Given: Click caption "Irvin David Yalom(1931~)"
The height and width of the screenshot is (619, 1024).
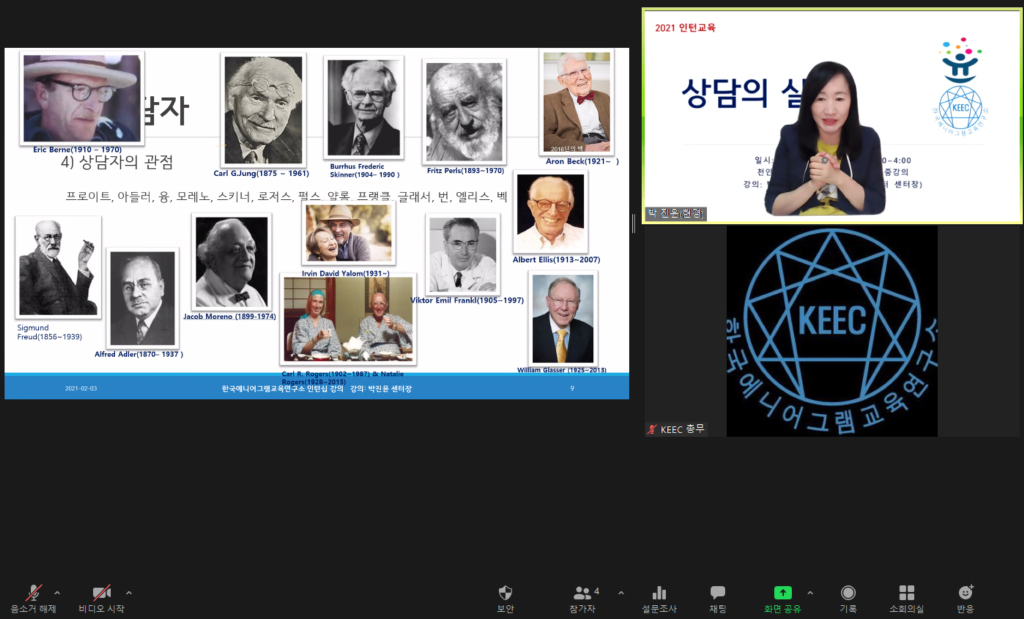Looking at the screenshot, I should (345, 273).
